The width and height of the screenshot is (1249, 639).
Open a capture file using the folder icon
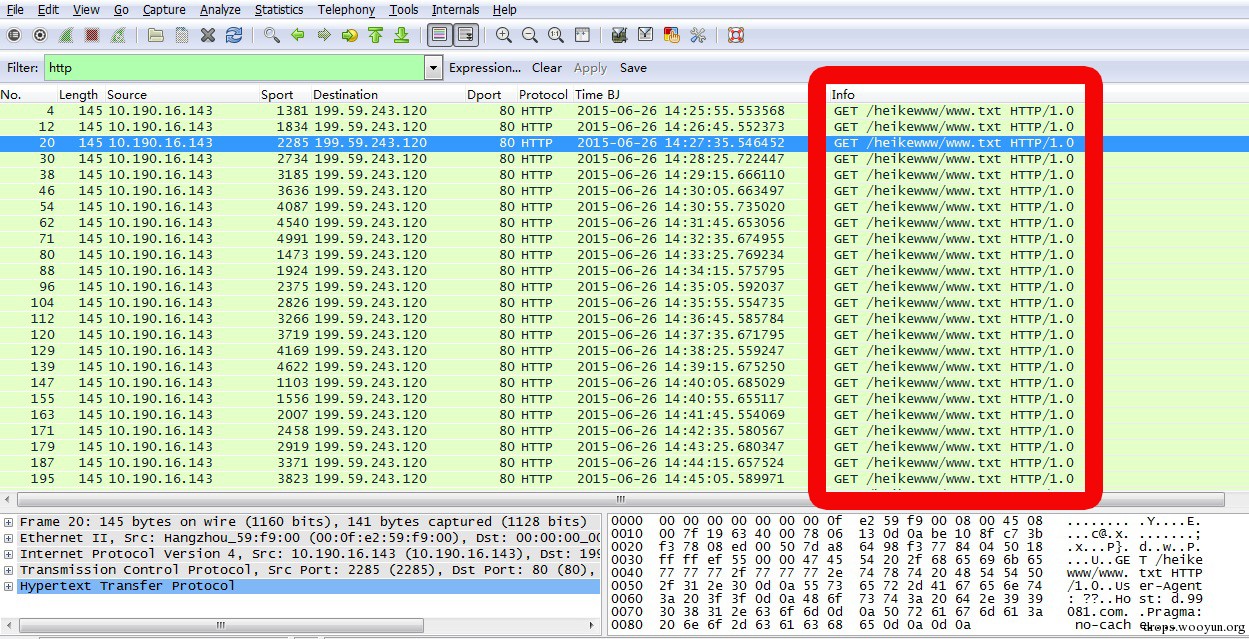[x=155, y=35]
